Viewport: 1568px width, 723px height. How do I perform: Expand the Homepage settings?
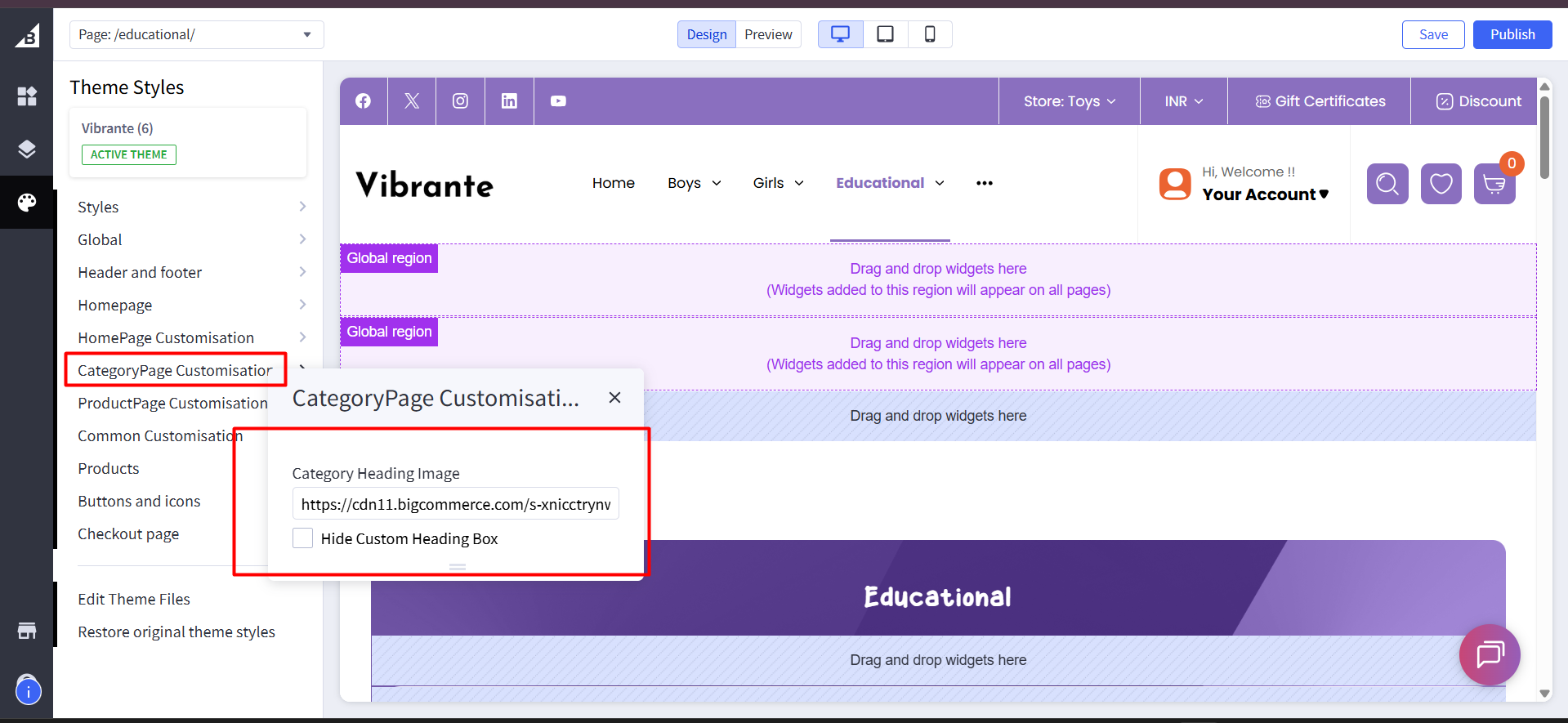coord(192,305)
